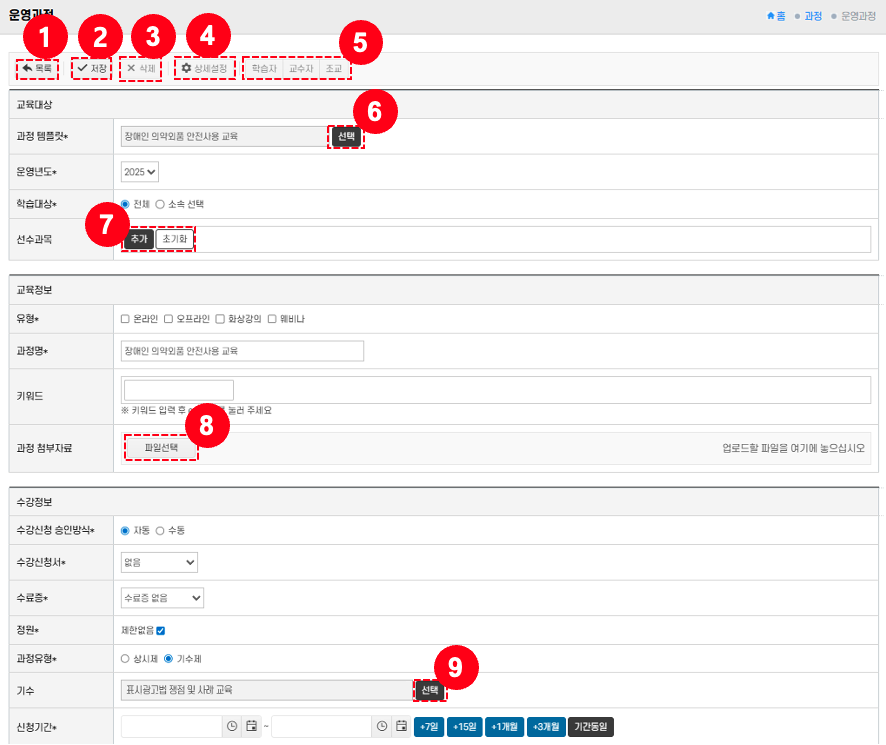Screen dimensions: 886x745
Task: Save with the 저장 checkmark button
Action: coord(92,68)
